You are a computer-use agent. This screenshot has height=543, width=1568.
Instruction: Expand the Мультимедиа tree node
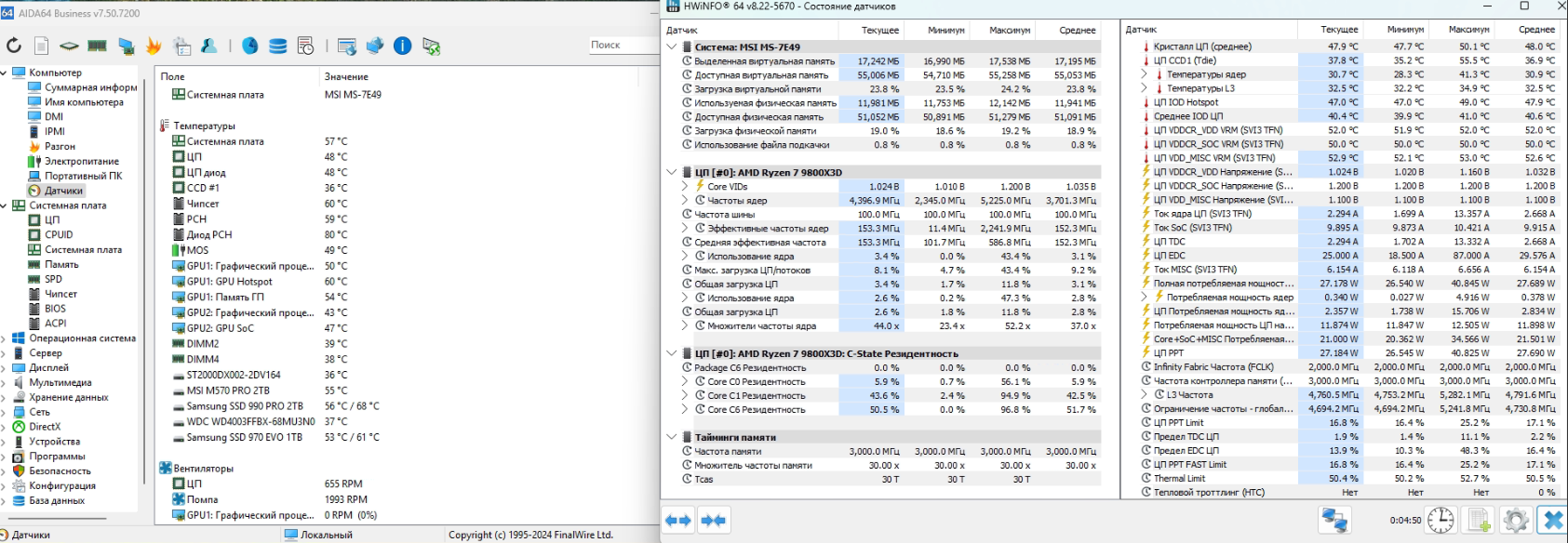point(4,382)
